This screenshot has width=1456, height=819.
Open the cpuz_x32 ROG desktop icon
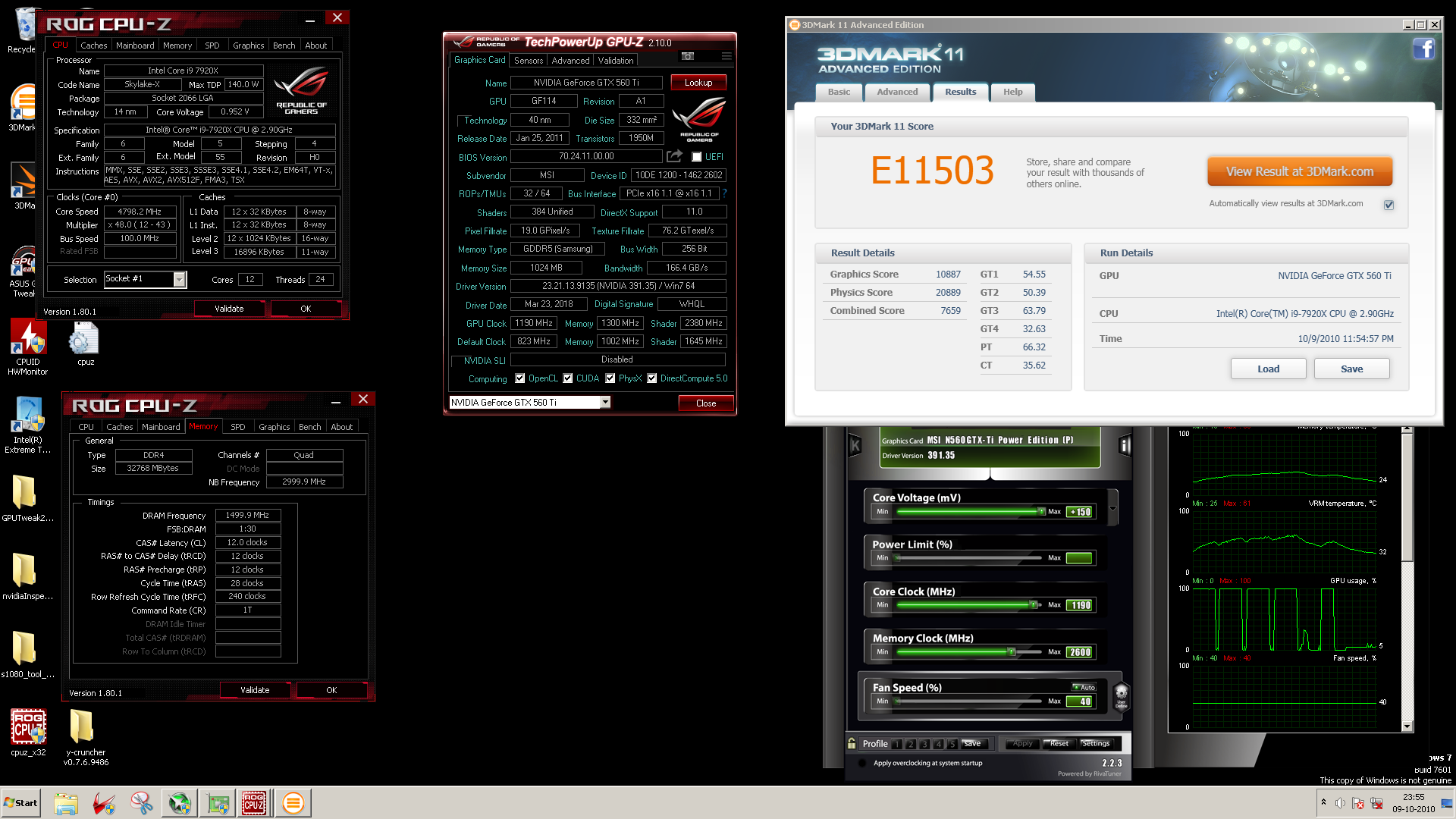point(28,732)
